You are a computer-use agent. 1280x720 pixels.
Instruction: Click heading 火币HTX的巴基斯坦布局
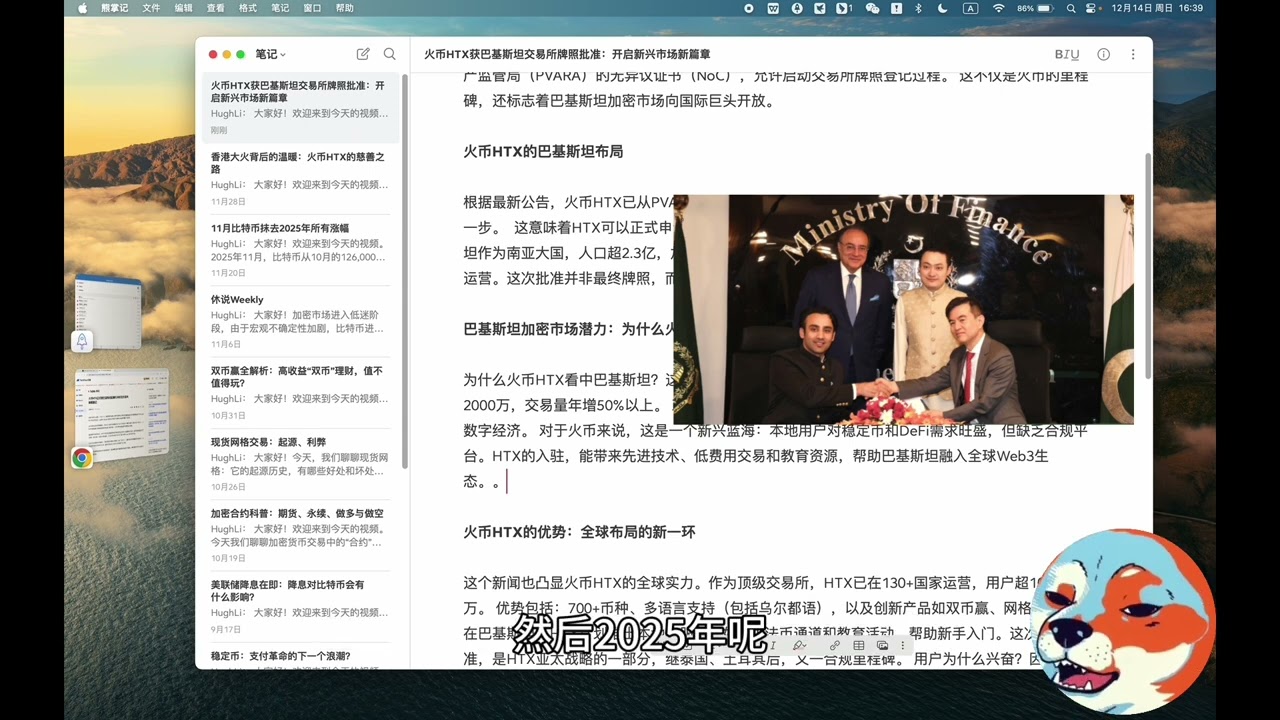[x=543, y=151]
